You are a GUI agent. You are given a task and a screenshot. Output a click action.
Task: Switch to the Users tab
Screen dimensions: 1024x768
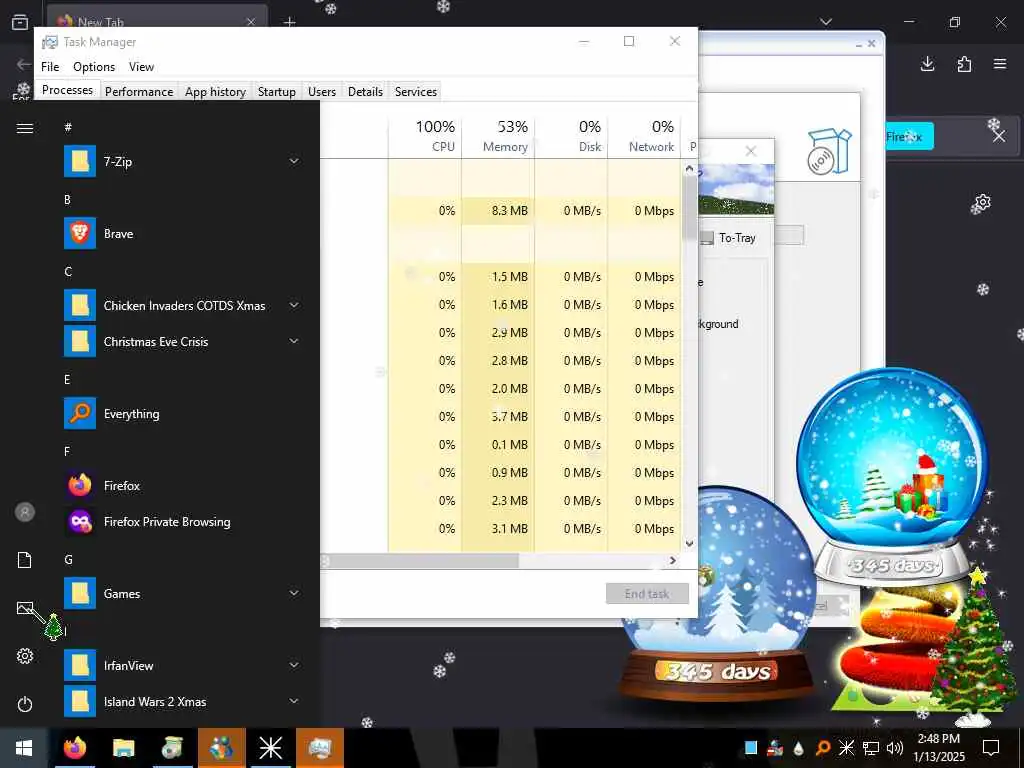click(x=322, y=91)
